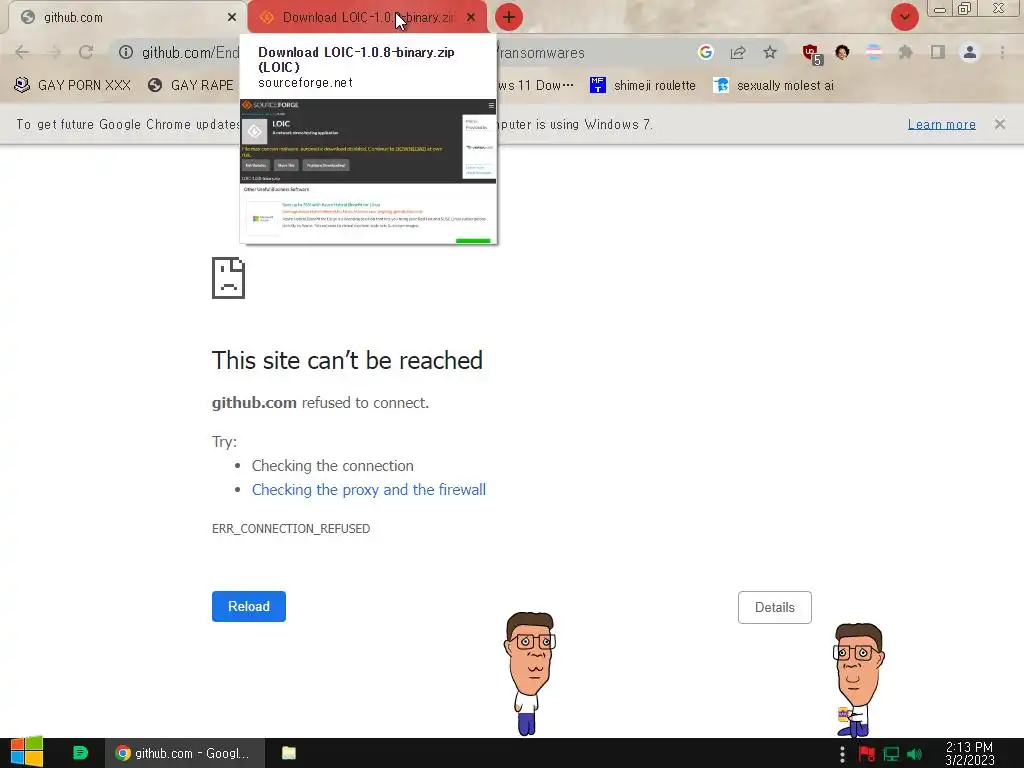Go back to the previous page
The height and width of the screenshot is (768, 1024).
(x=22, y=52)
